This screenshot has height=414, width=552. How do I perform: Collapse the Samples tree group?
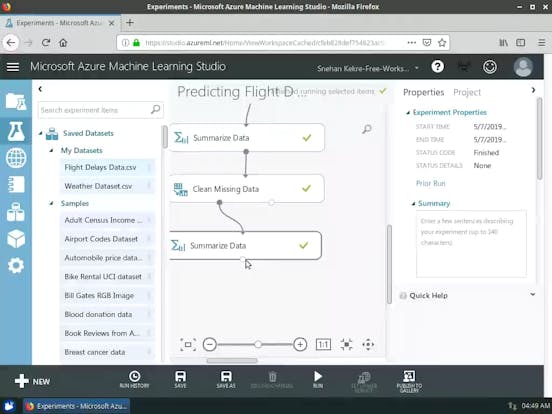(x=51, y=203)
